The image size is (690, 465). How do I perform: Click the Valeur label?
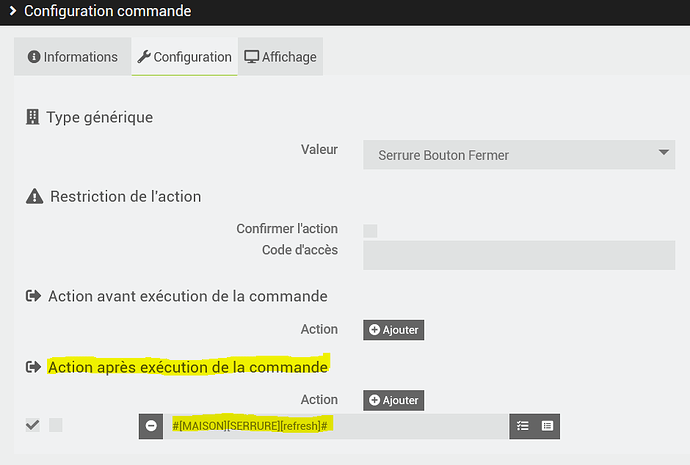pyautogui.click(x=319, y=149)
